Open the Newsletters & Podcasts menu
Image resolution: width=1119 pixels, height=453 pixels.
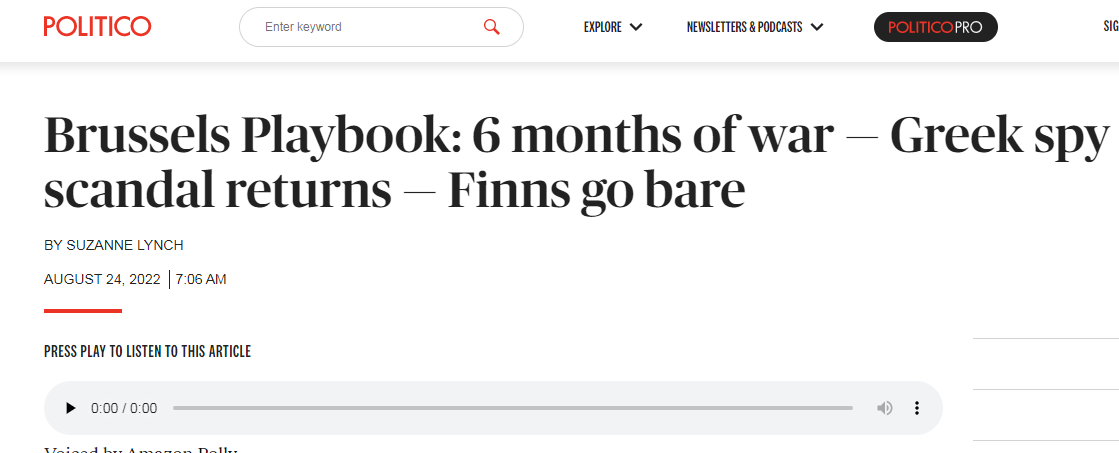744,27
